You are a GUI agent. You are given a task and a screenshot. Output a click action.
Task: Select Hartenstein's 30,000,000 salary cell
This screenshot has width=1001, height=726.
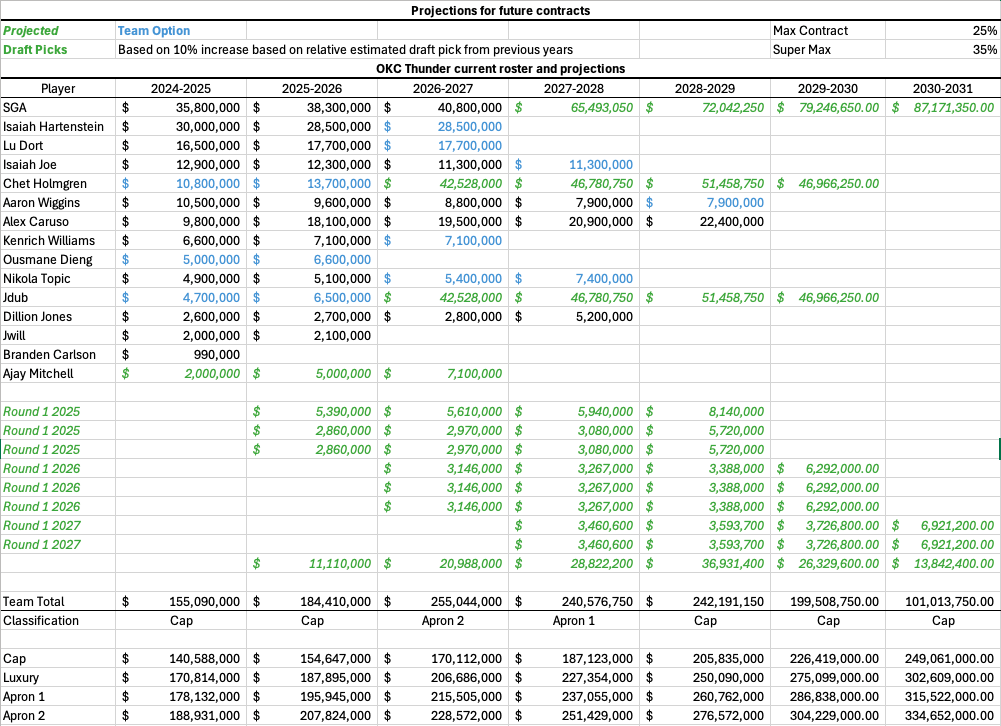coord(181,126)
